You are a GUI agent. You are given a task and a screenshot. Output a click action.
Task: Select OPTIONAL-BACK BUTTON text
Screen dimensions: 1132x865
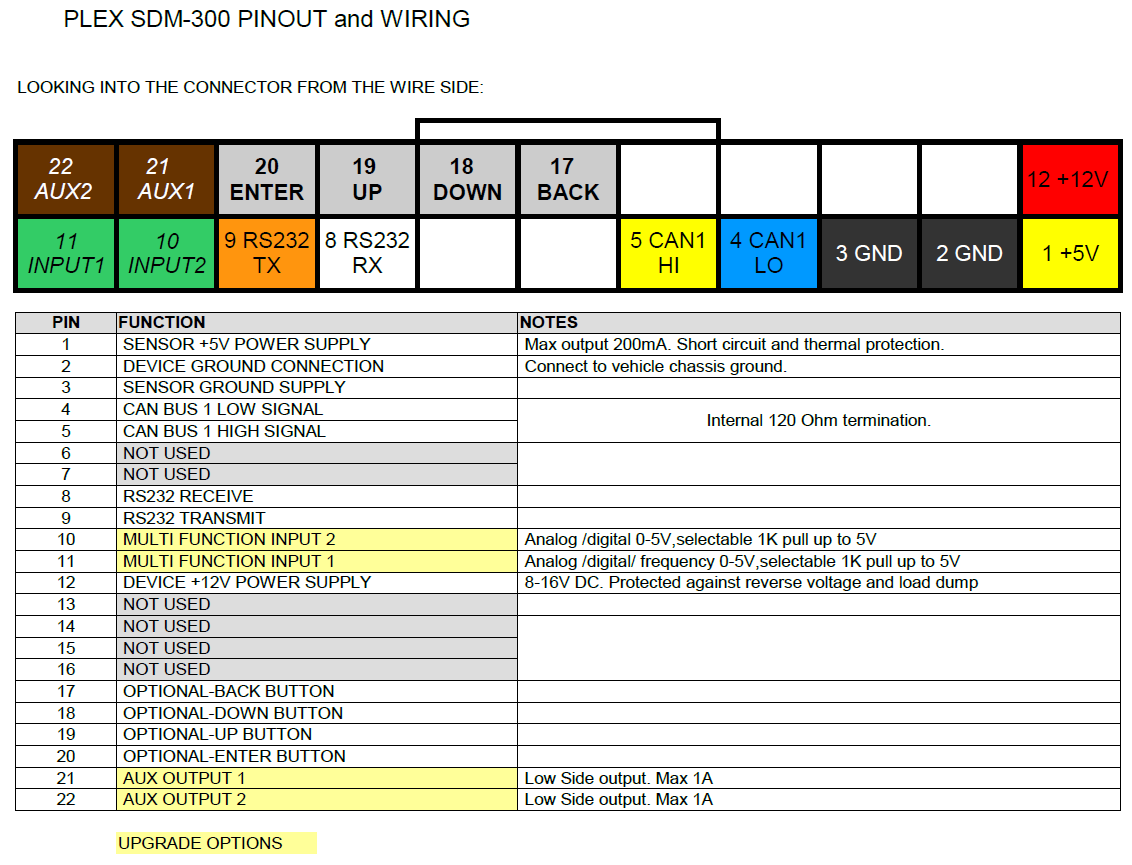pyautogui.click(x=229, y=691)
